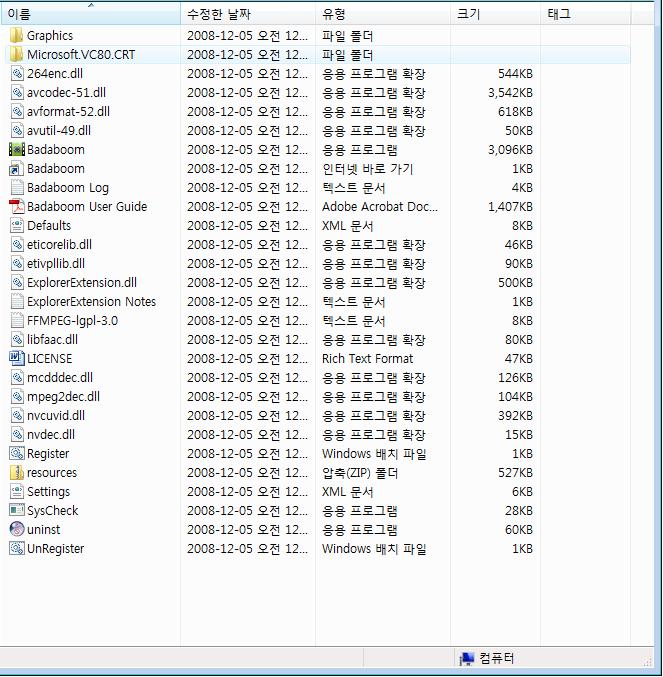This screenshot has width=663, height=677.
Task: Sort by the 이름 column header
Action: pyautogui.click(x=91, y=14)
